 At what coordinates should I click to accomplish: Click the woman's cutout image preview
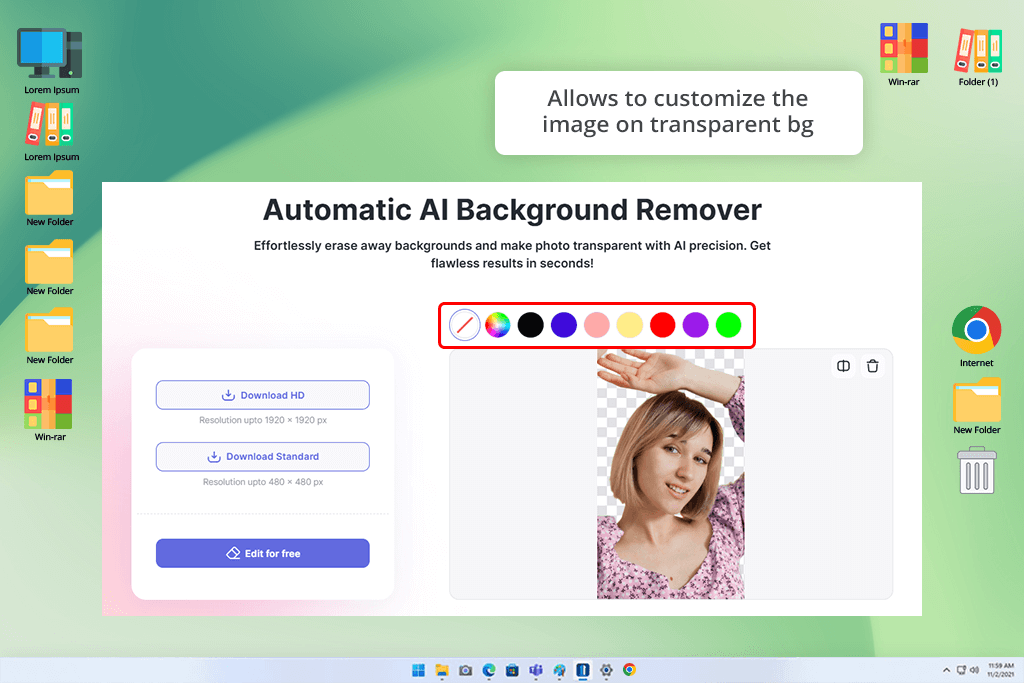coord(671,474)
